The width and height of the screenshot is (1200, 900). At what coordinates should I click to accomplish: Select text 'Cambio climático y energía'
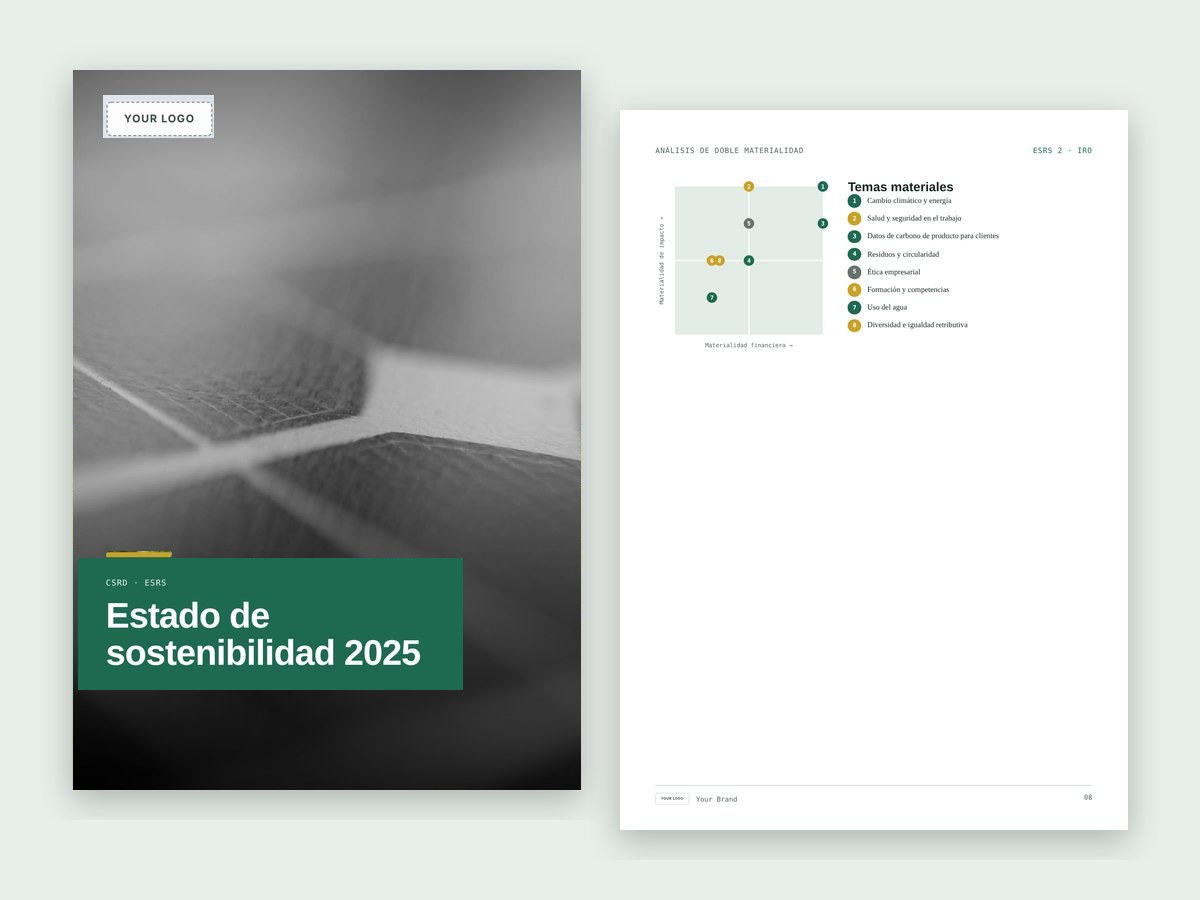pos(909,201)
